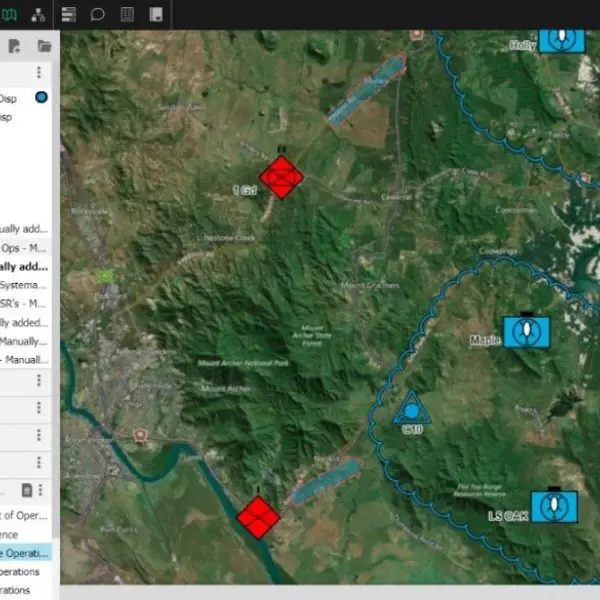The height and width of the screenshot is (600, 600).
Task: Select the blue radio circle next to Disp
Action: tap(41, 97)
